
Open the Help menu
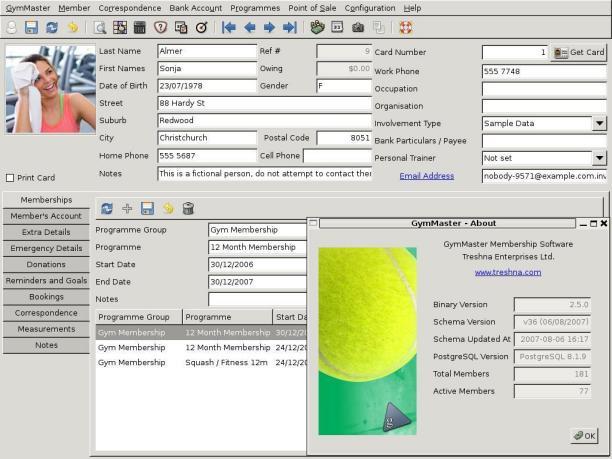coord(412,8)
